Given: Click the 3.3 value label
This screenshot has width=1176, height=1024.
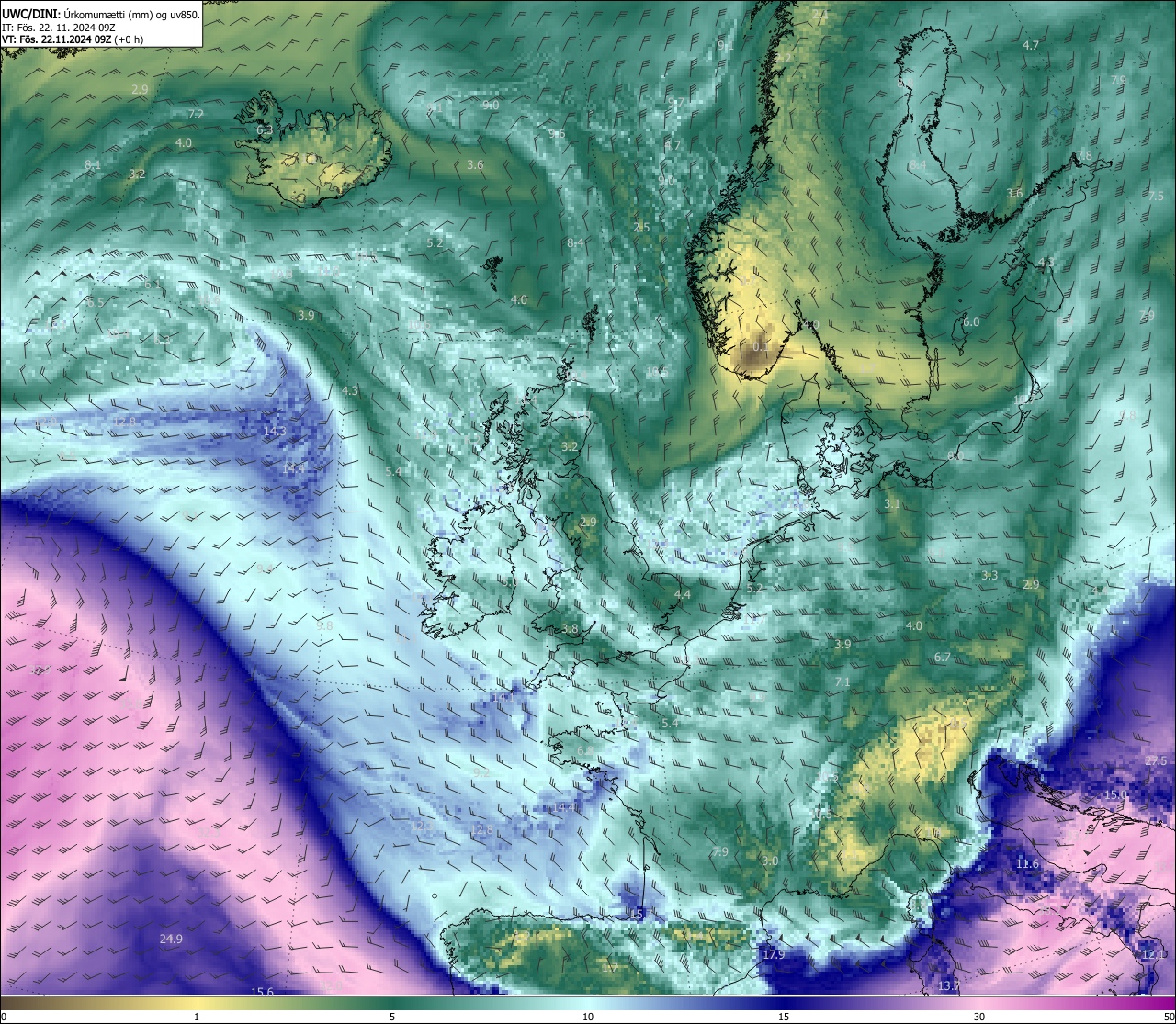Looking at the screenshot, I should 989,575.
